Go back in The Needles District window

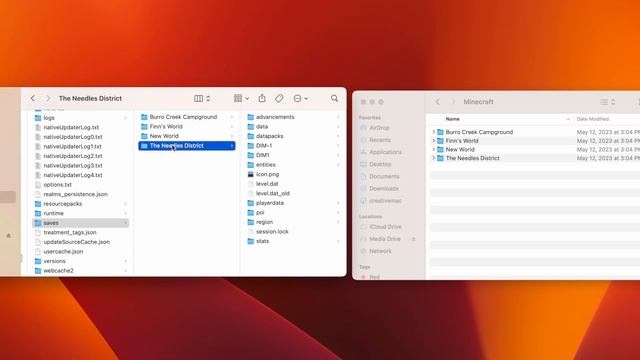pyautogui.click(x=33, y=98)
